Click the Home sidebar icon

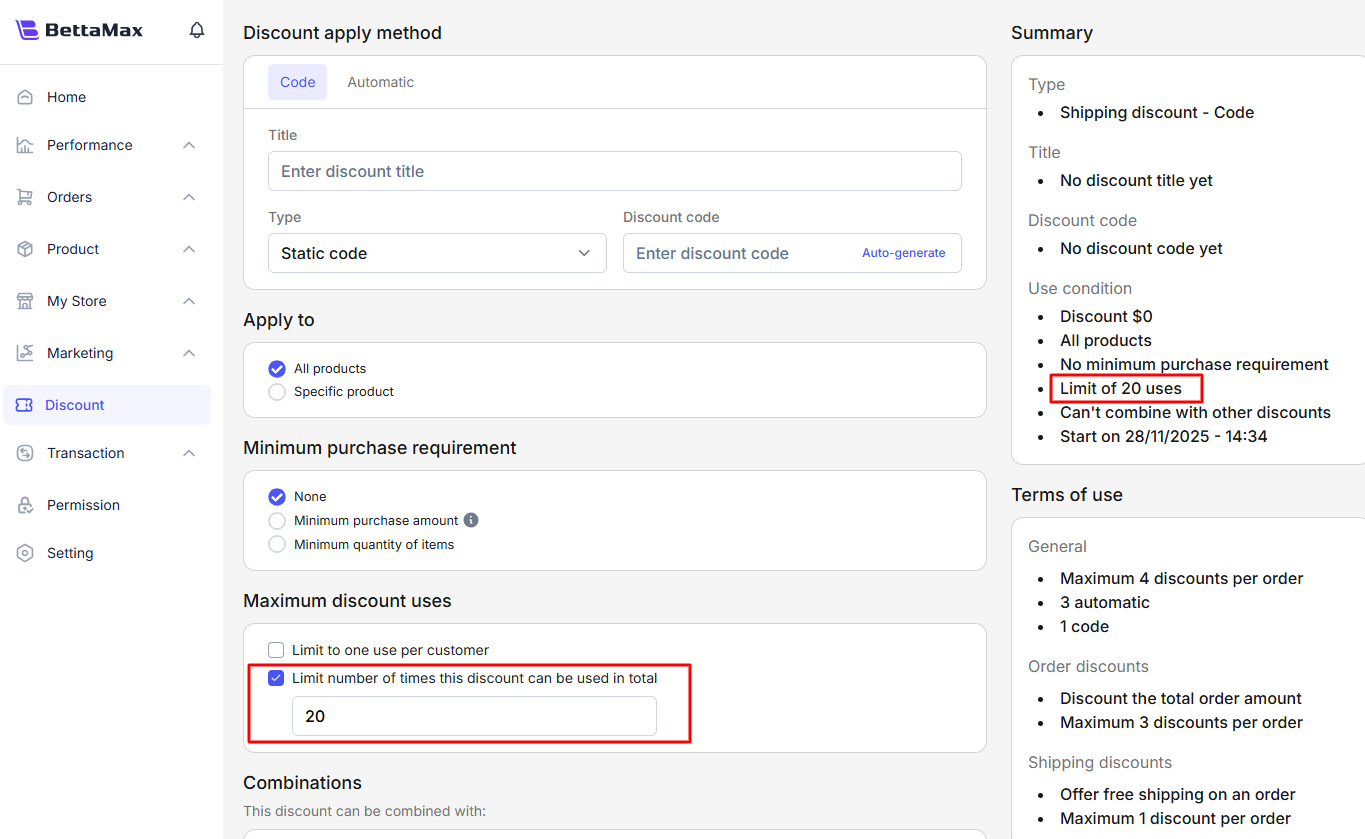pos(25,97)
